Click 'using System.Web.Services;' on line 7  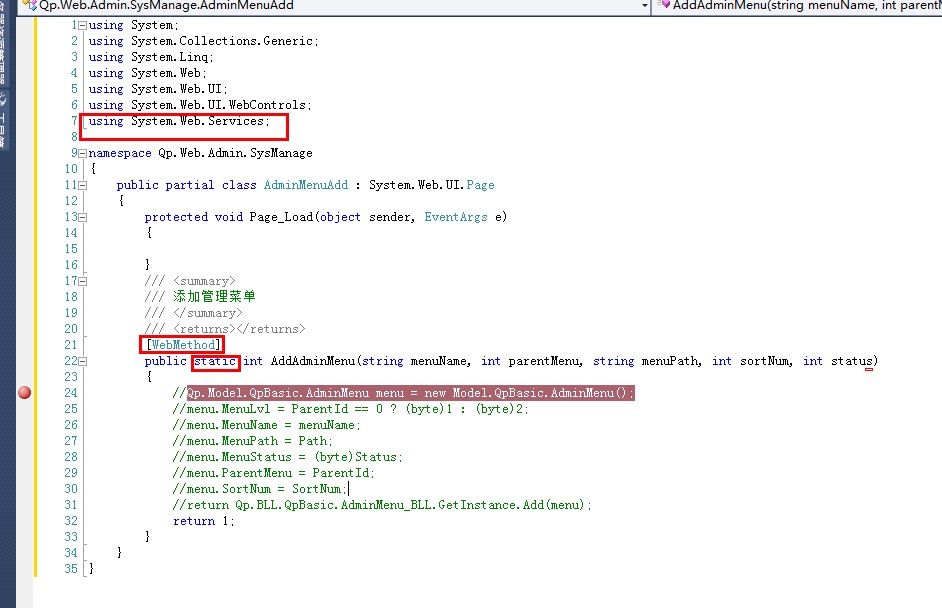click(x=179, y=121)
